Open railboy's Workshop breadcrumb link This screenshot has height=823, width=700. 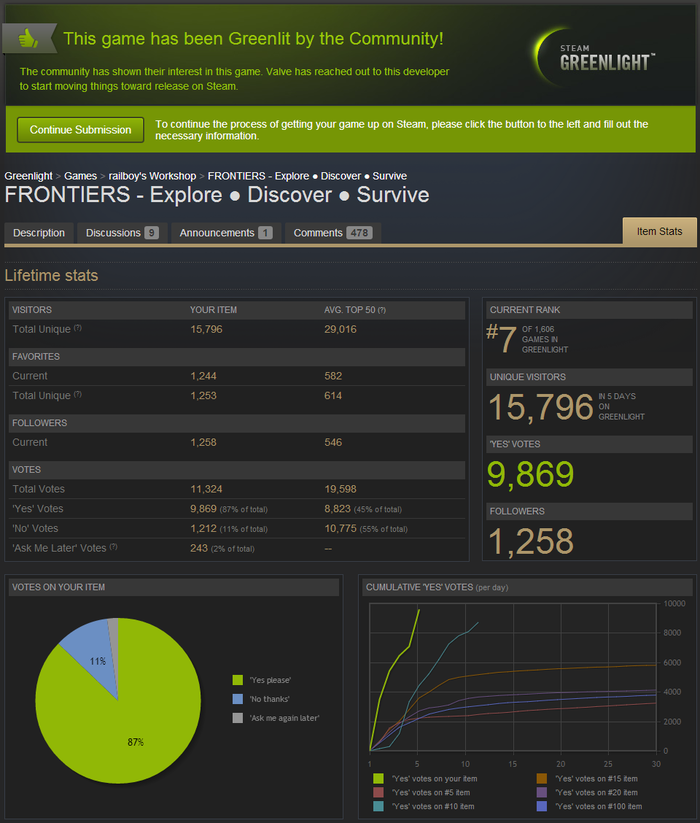pyautogui.click(x=152, y=176)
